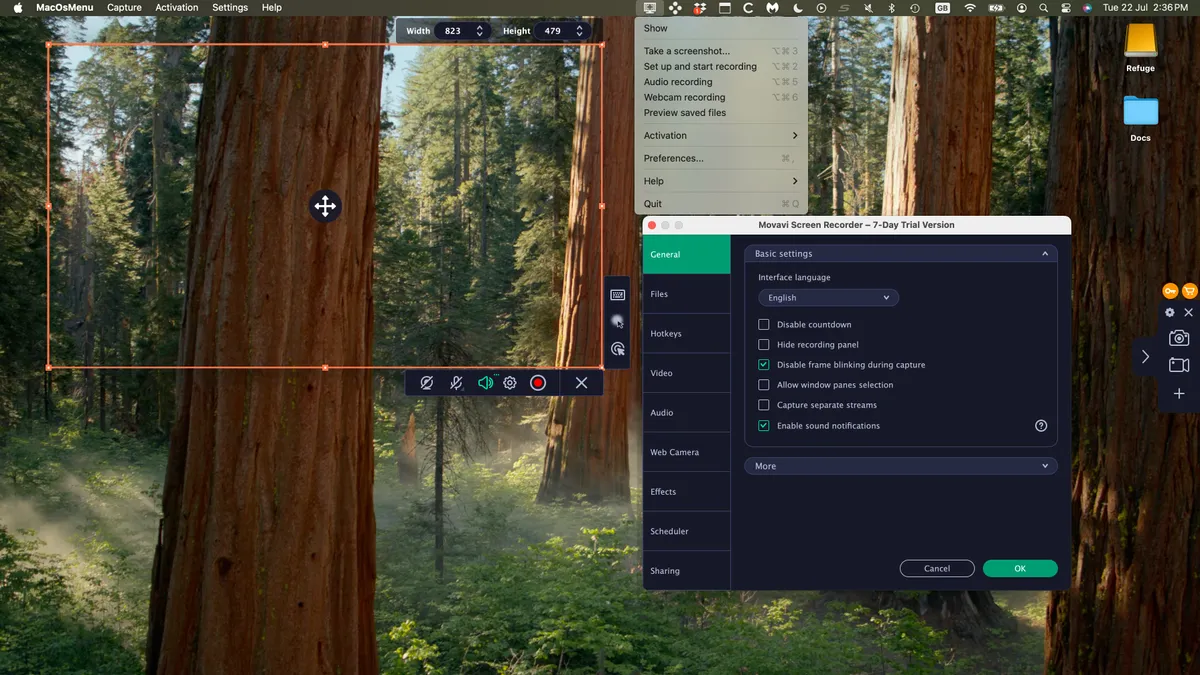Image resolution: width=1200 pixels, height=675 pixels.
Task: Collapse the Basic settings section
Action: tap(1045, 253)
